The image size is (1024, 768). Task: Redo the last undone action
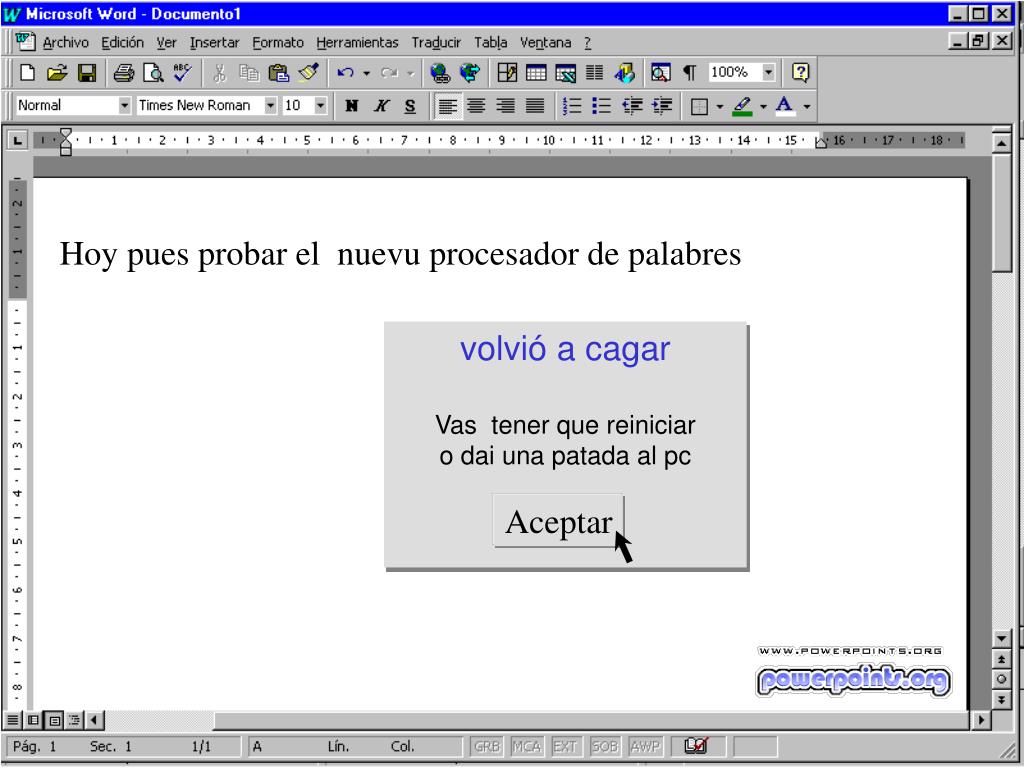[390, 72]
